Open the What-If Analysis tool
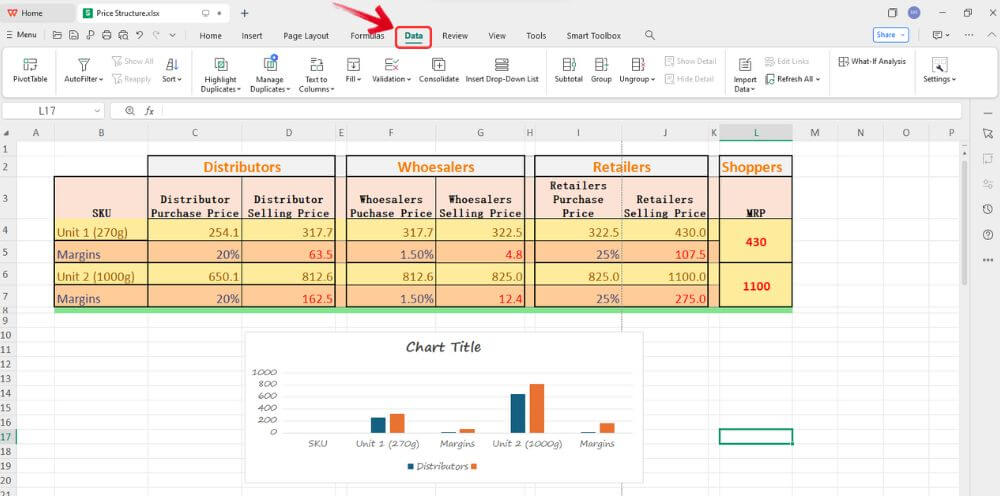Screen dimensions: 1000x496 (x=872, y=61)
